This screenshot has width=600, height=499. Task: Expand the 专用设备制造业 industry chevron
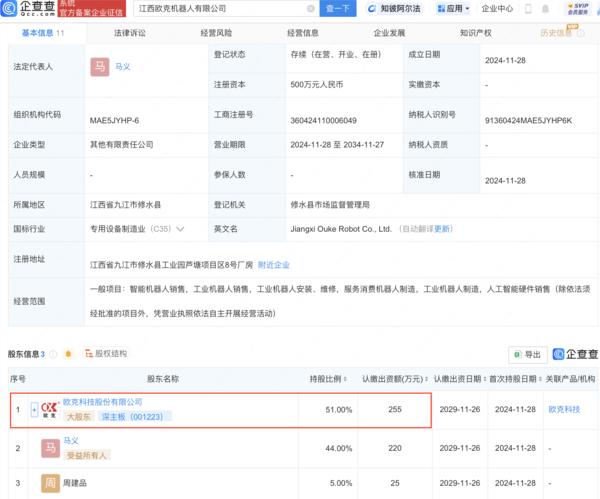click(180, 229)
